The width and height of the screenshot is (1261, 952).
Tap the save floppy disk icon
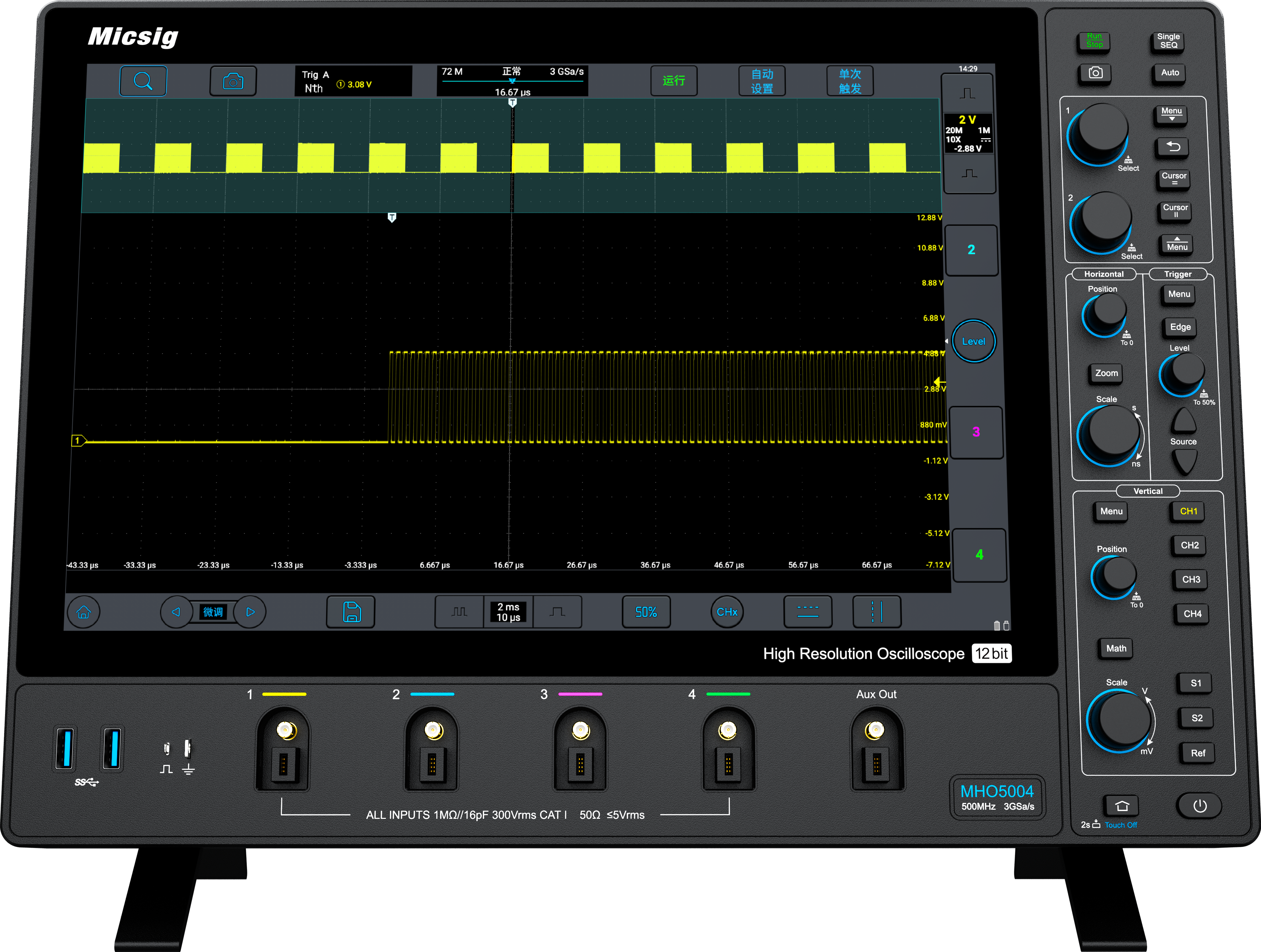pyautogui.click(x=351, y=612)
